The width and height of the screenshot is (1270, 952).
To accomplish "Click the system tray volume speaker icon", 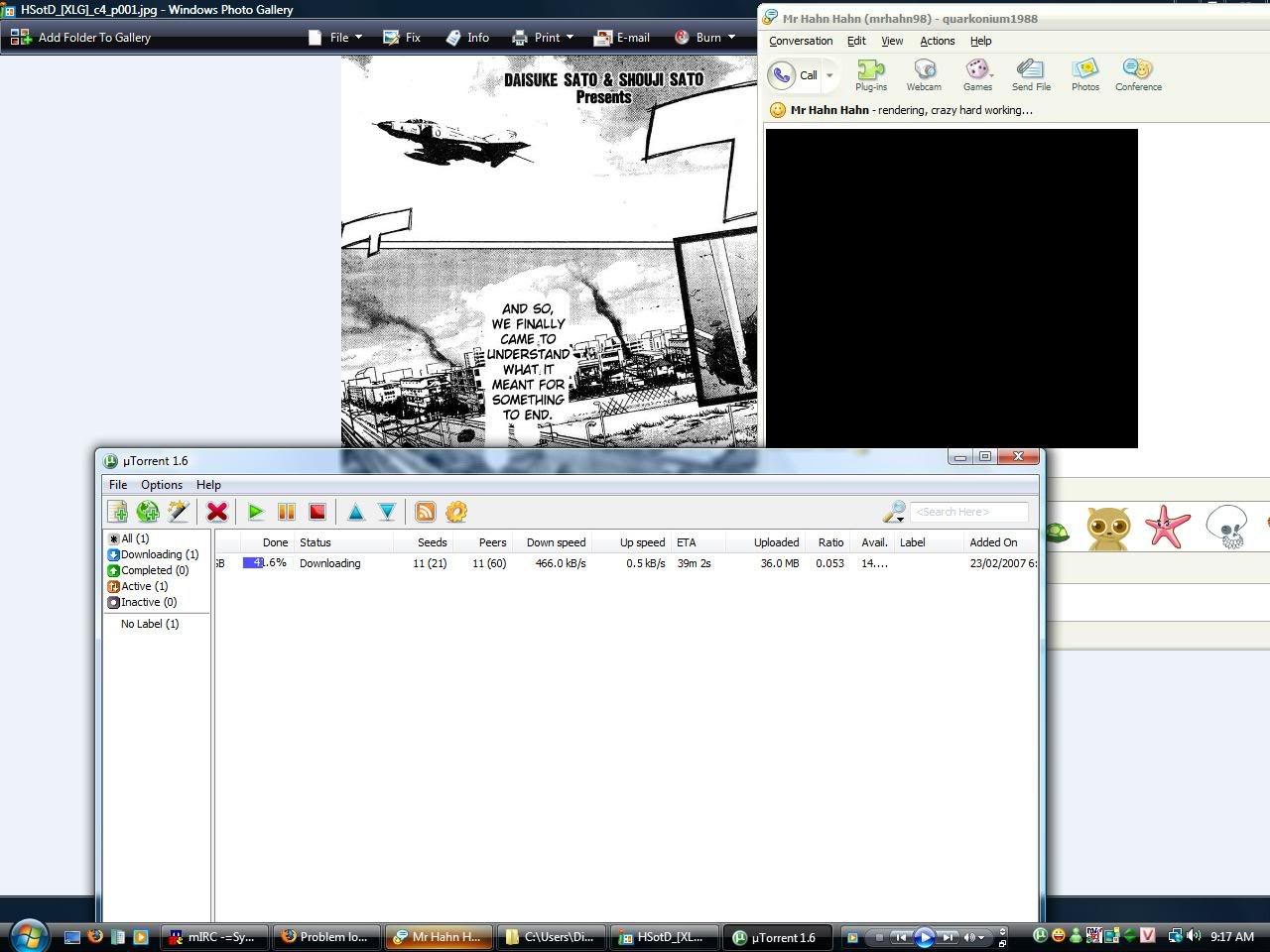I will [x=1194, y=935].
